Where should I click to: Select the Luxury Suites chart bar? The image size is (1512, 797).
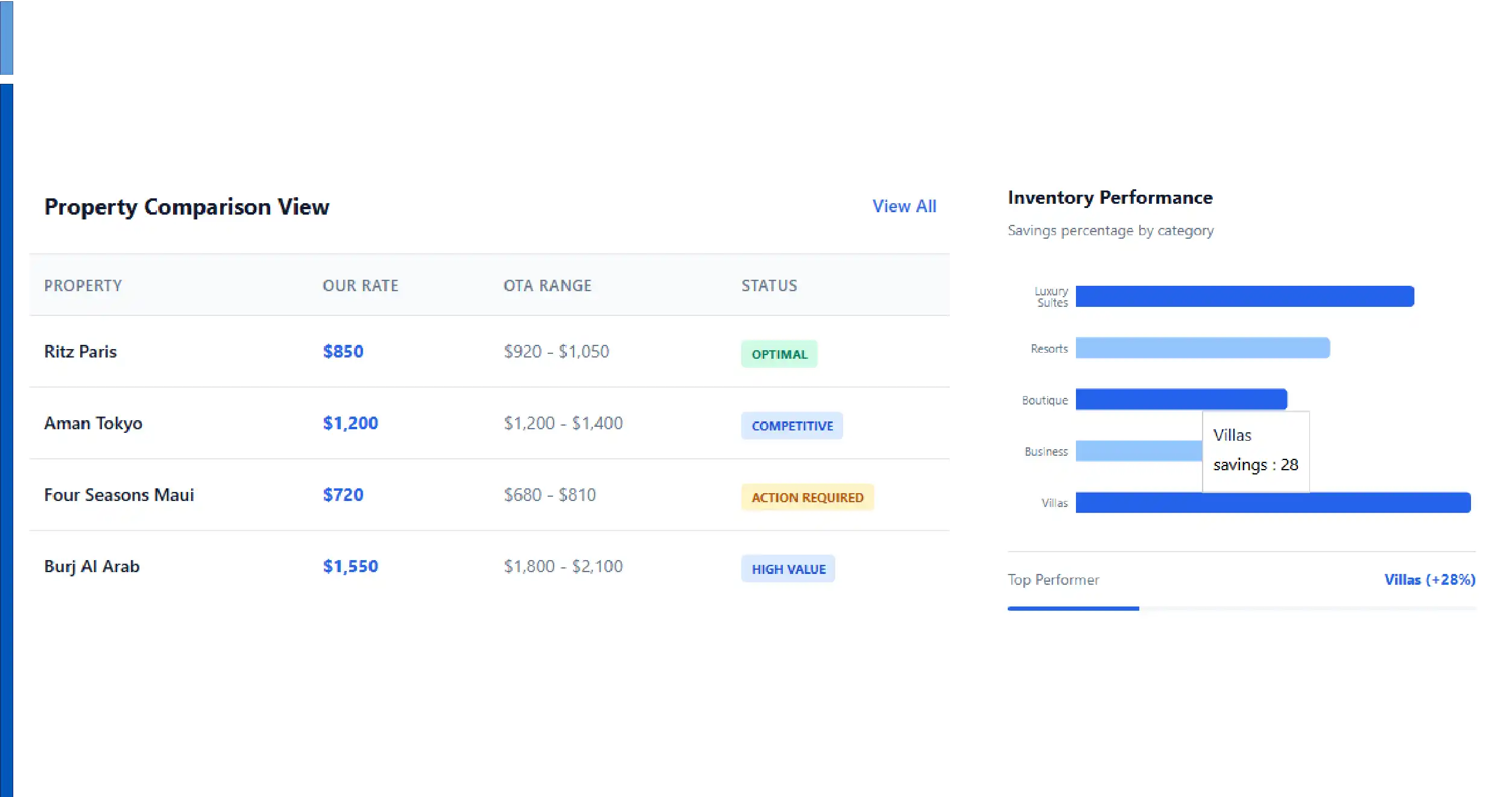tap(1244, 297)
